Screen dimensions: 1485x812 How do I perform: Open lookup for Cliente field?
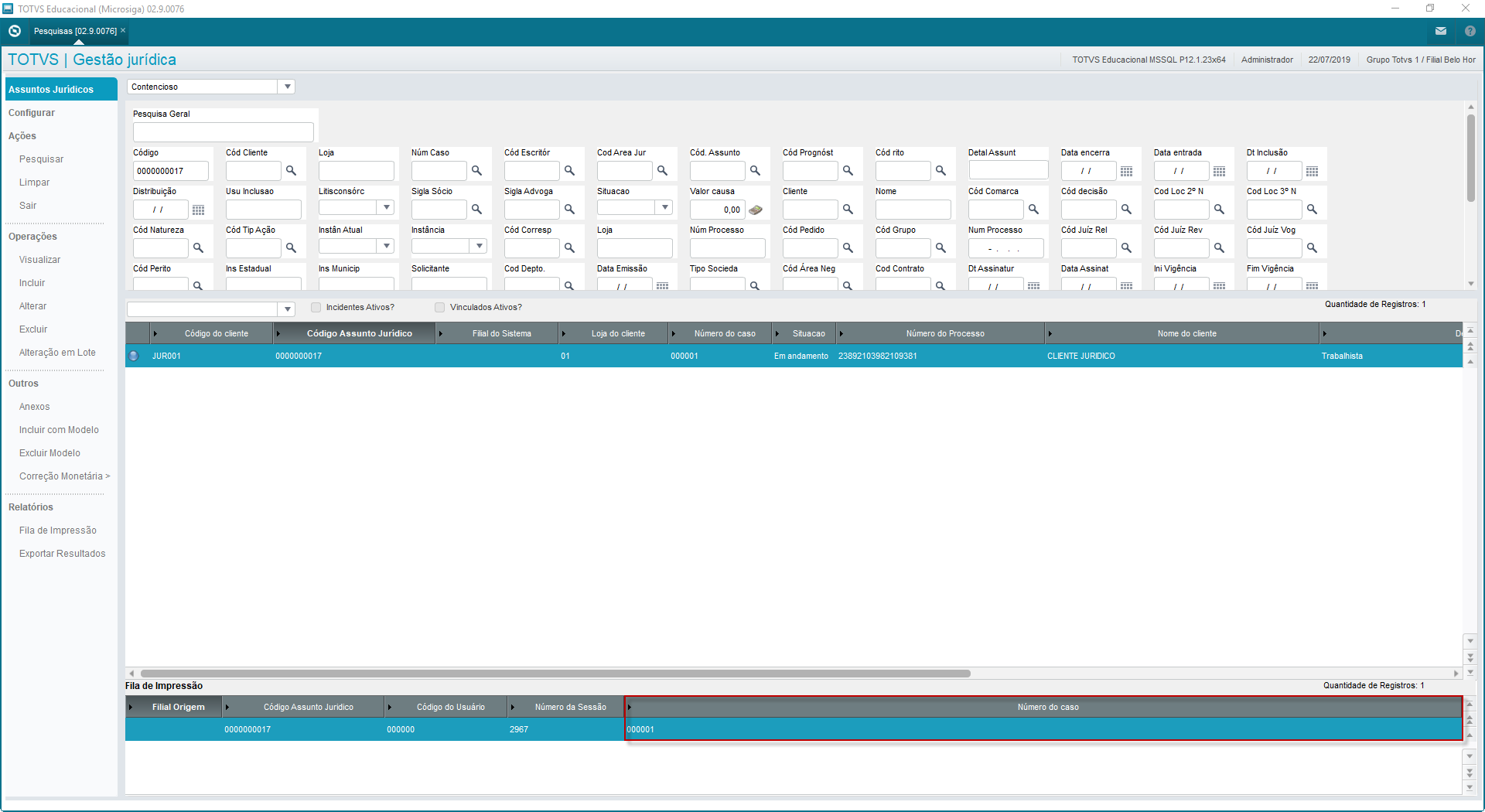pos(848,210)
